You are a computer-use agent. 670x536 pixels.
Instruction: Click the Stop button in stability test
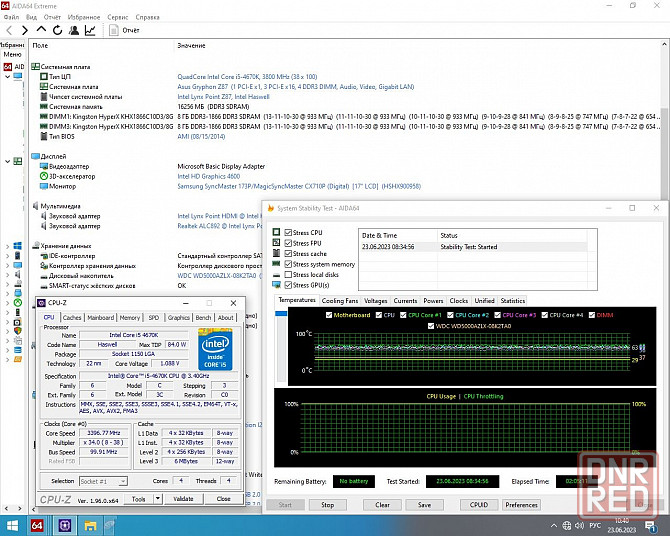click(326, 505)
